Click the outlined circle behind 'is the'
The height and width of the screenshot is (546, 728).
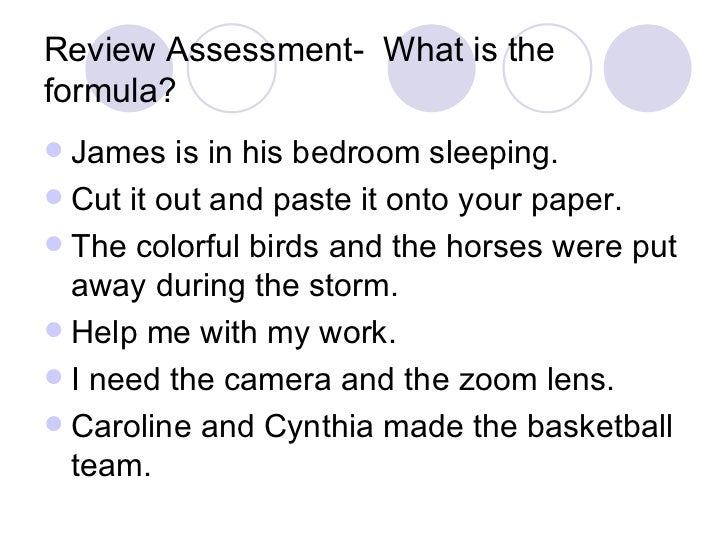[547, 68]
